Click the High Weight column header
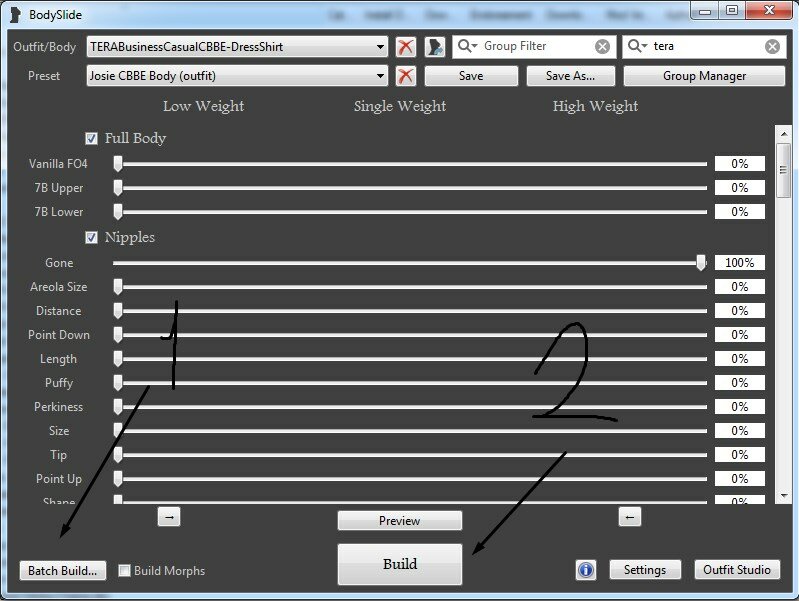Image resolution: width=799 pixels, height=601 pixels. 595,106
